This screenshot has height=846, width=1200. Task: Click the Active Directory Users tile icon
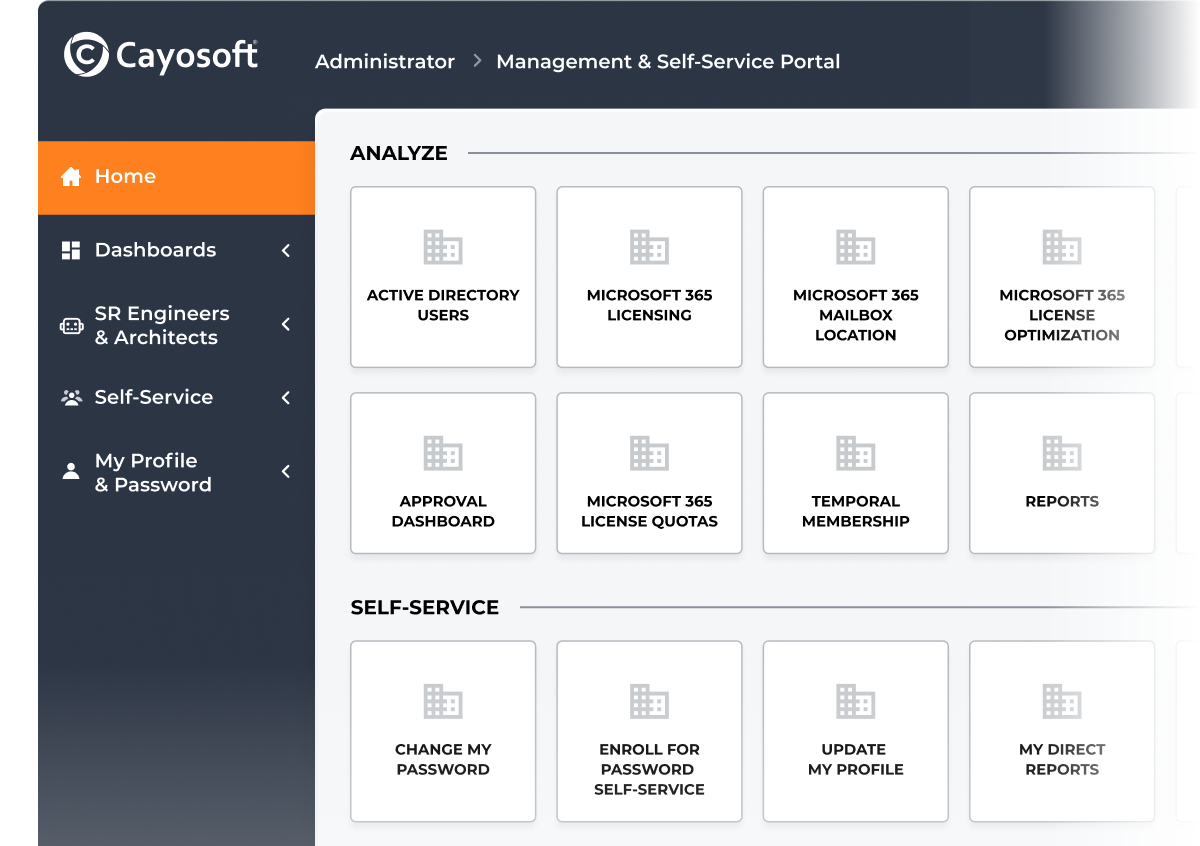click(x=443, y=247)
